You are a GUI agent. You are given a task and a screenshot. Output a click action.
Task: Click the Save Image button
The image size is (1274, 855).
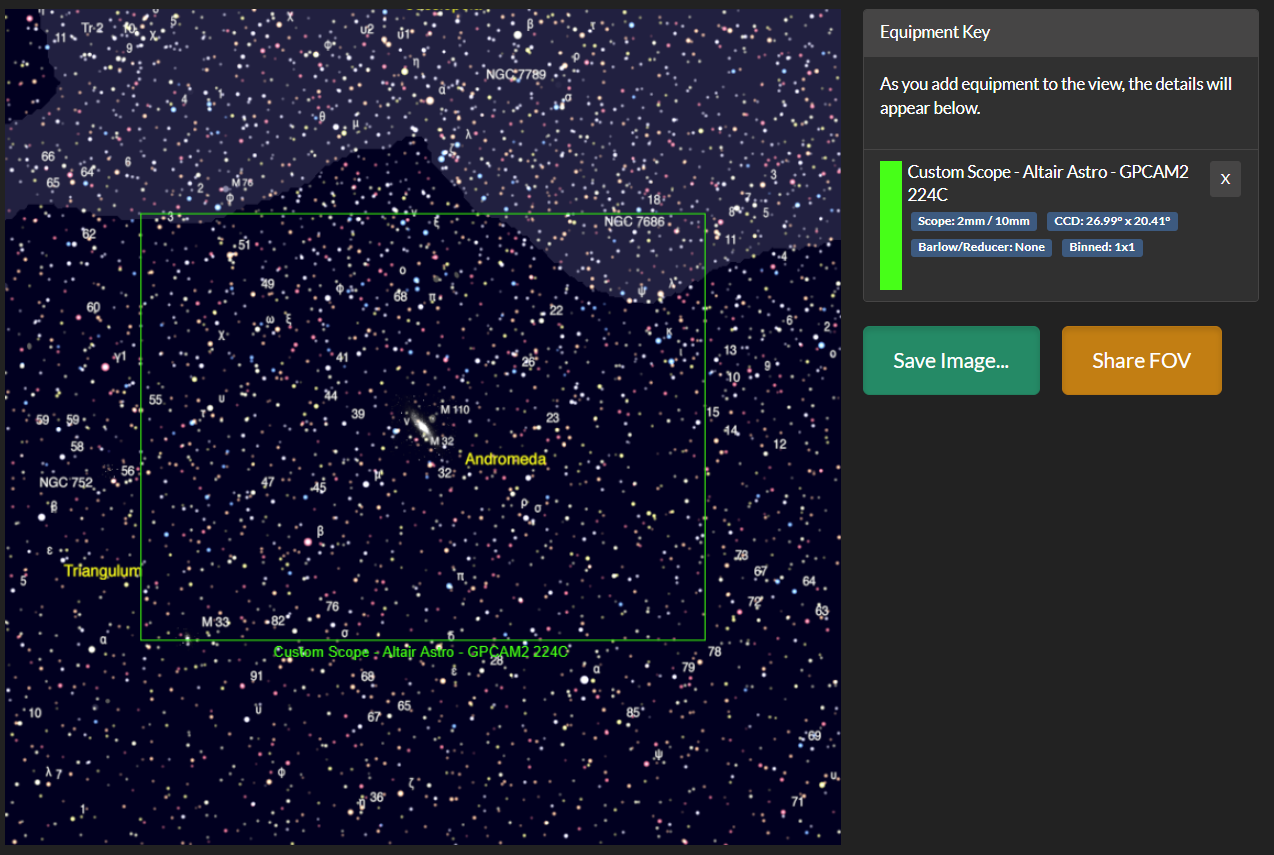950,360
